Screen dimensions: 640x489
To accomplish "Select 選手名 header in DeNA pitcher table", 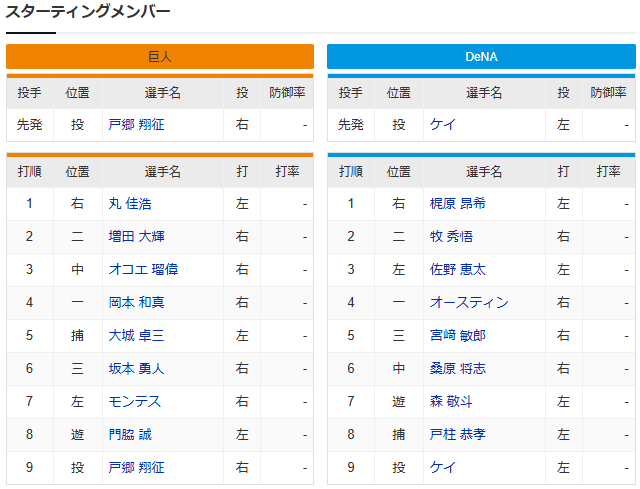I will (484, 93).
